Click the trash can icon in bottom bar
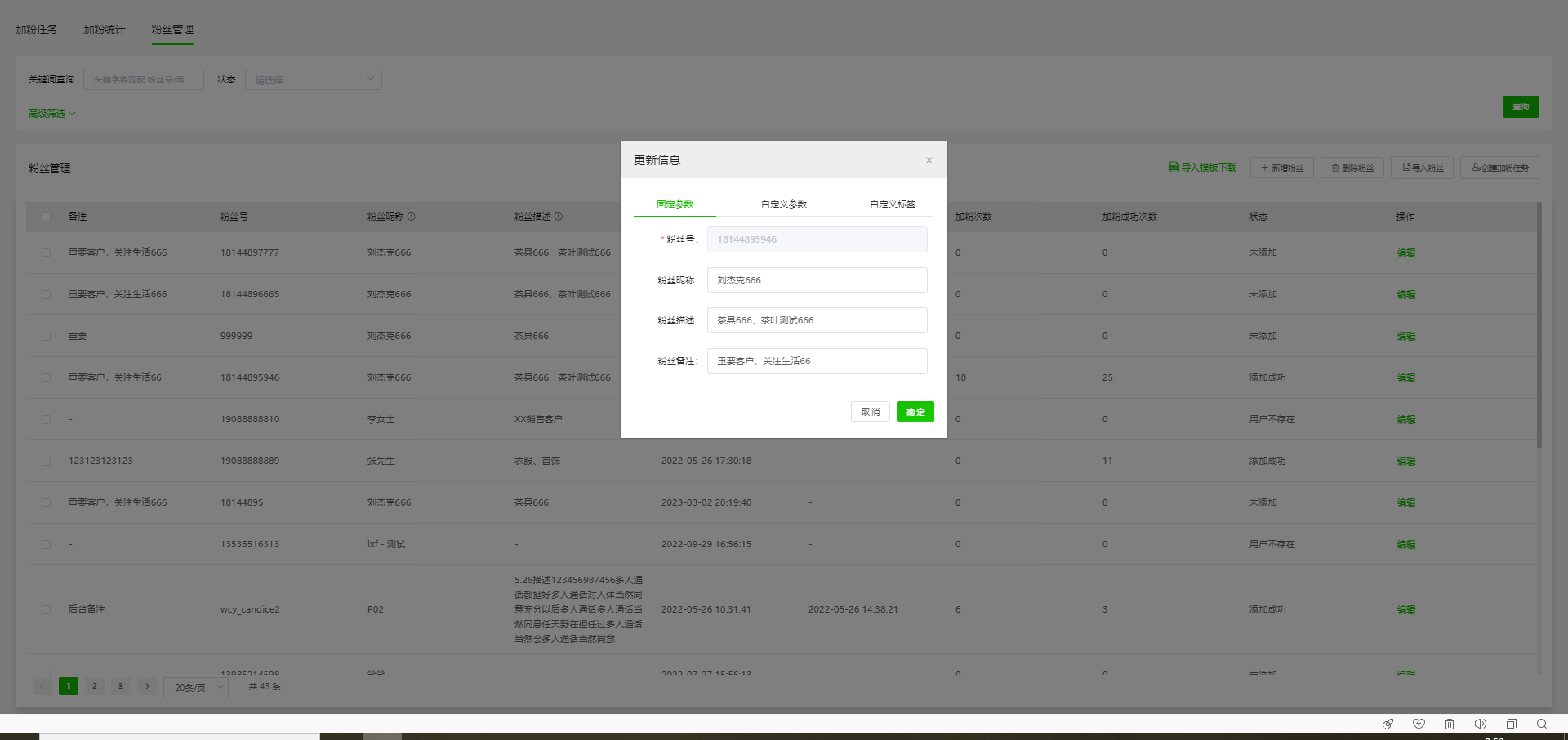The width and height of the screenshot is (1568, 740). pyautogui.click(x=1450, y=724)
